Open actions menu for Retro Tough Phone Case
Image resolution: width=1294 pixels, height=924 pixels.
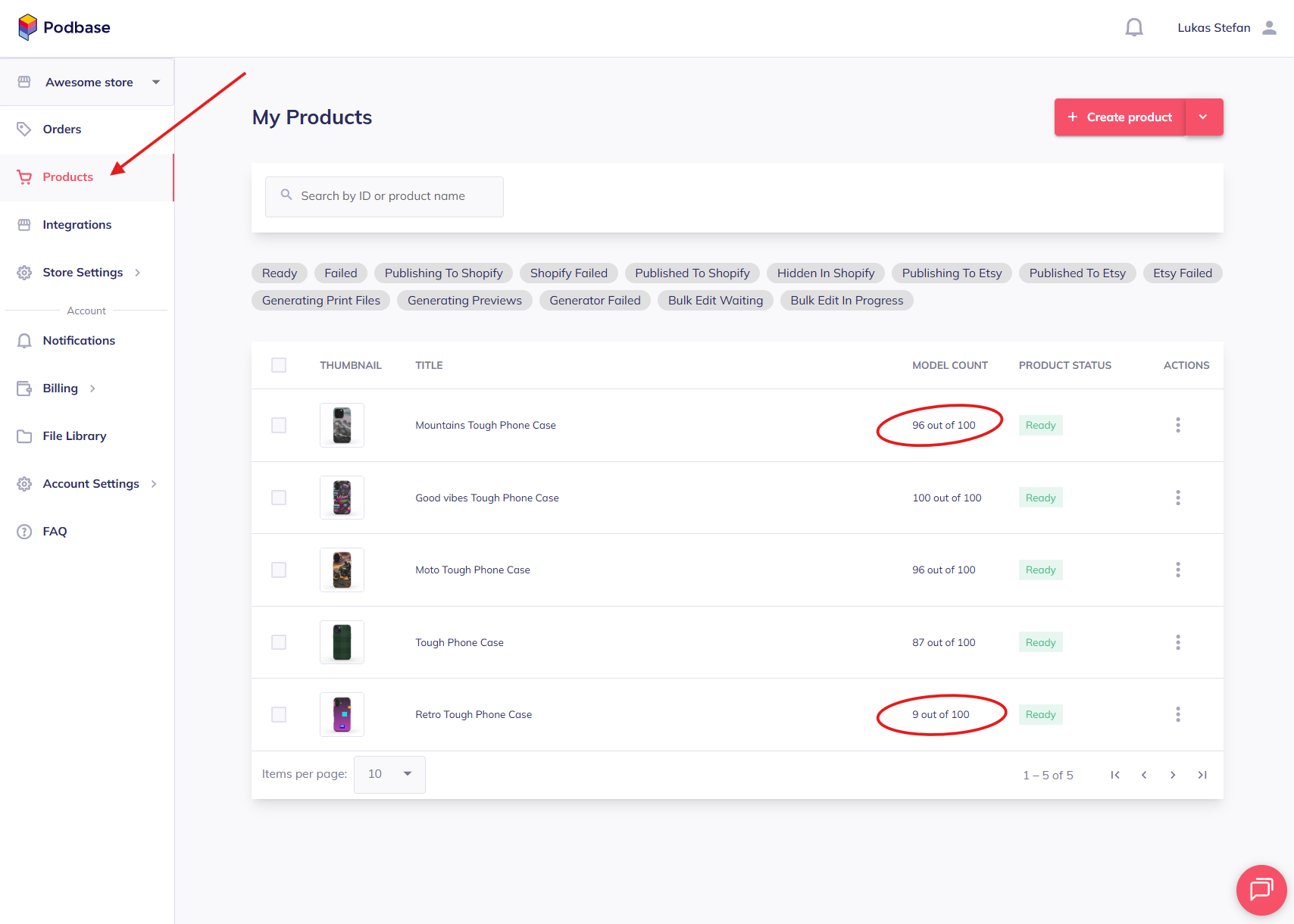tap(1177, 714)
